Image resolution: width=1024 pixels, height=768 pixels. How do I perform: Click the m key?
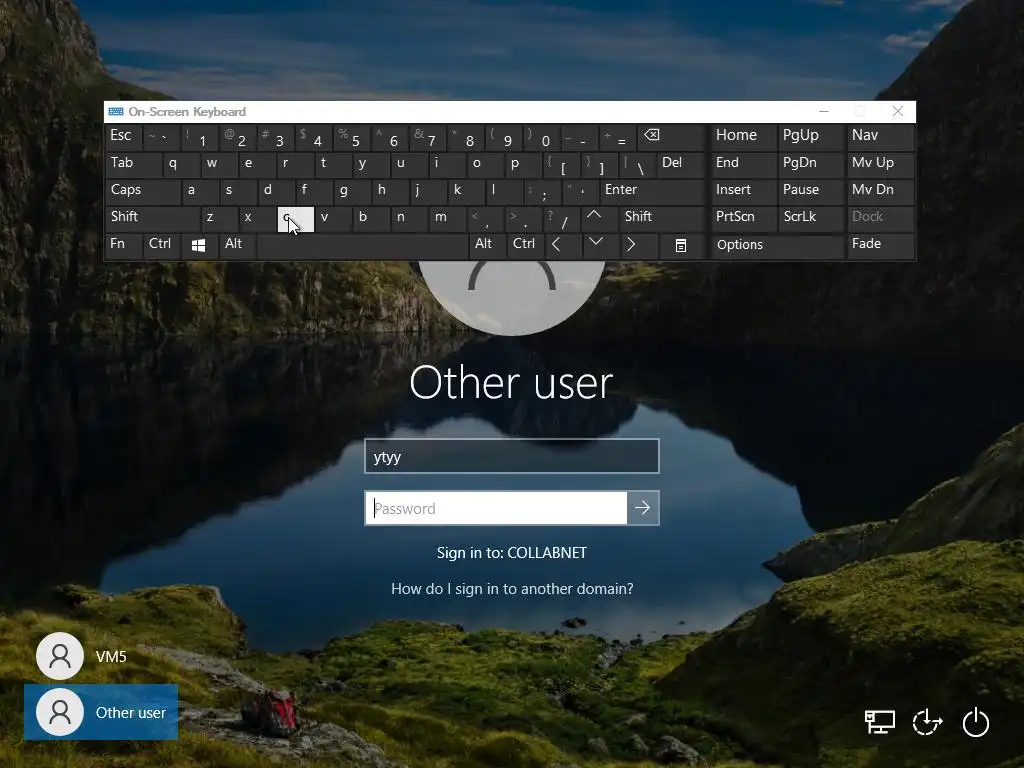(447, 217)
